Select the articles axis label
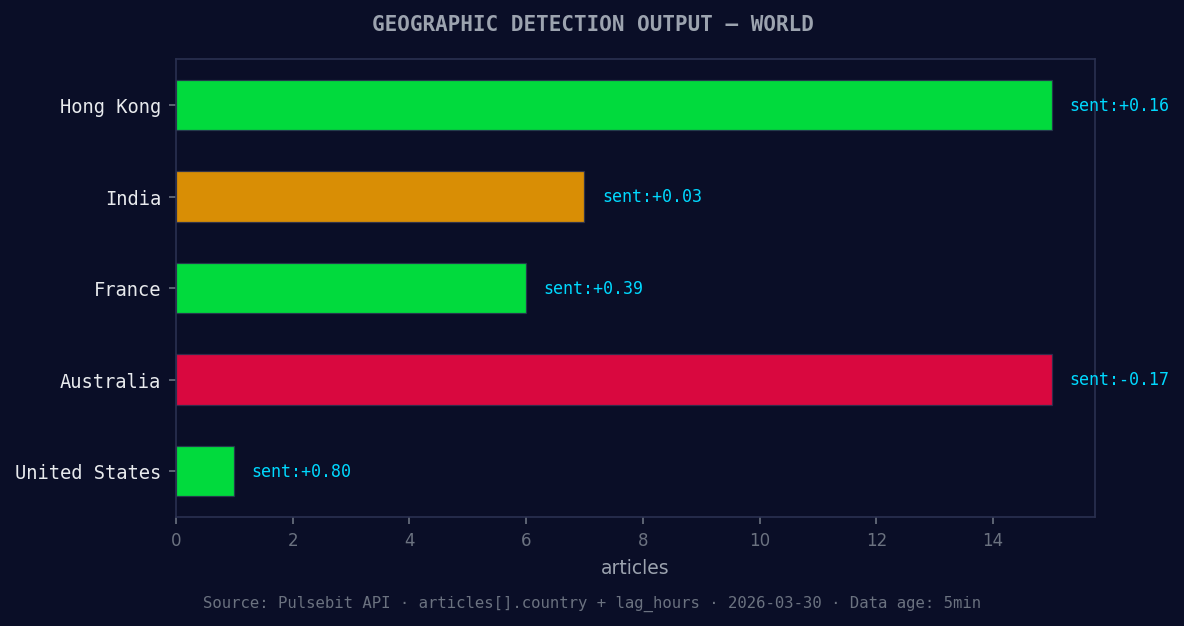 point(634,567)
